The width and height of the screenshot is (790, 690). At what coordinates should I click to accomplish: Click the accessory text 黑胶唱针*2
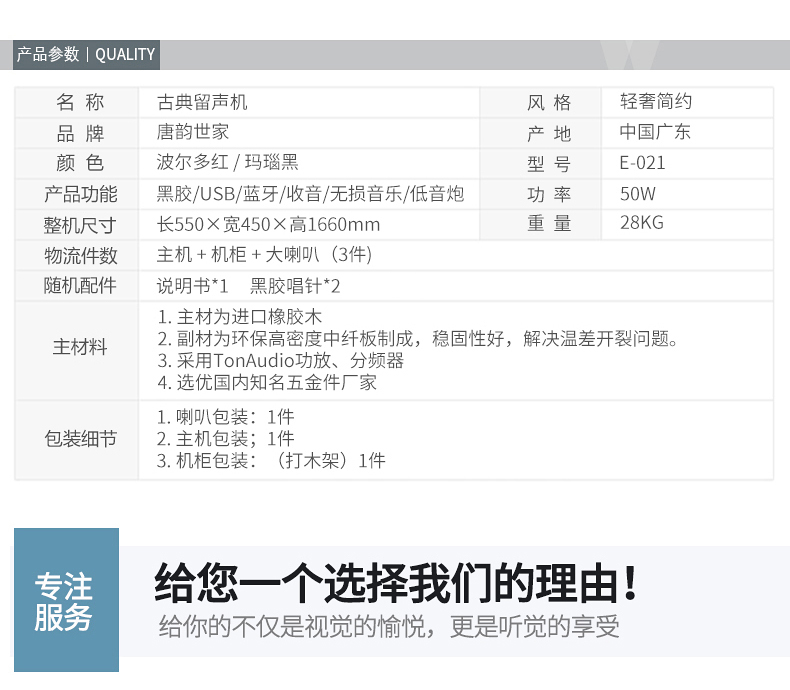coord(295,286)
